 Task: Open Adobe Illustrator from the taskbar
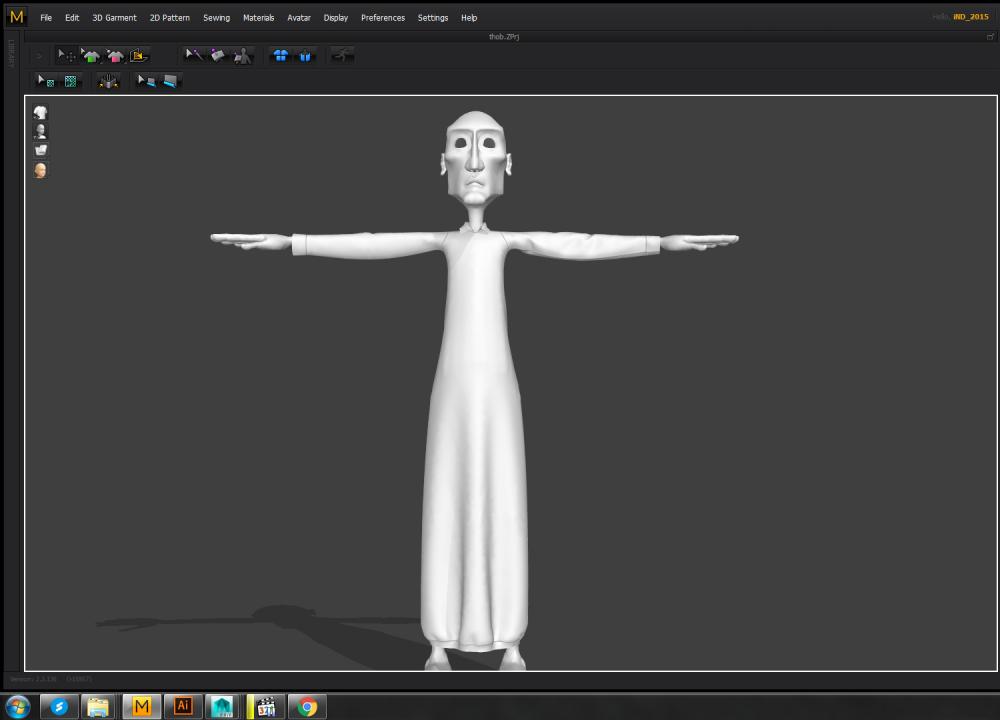(183, 706)
